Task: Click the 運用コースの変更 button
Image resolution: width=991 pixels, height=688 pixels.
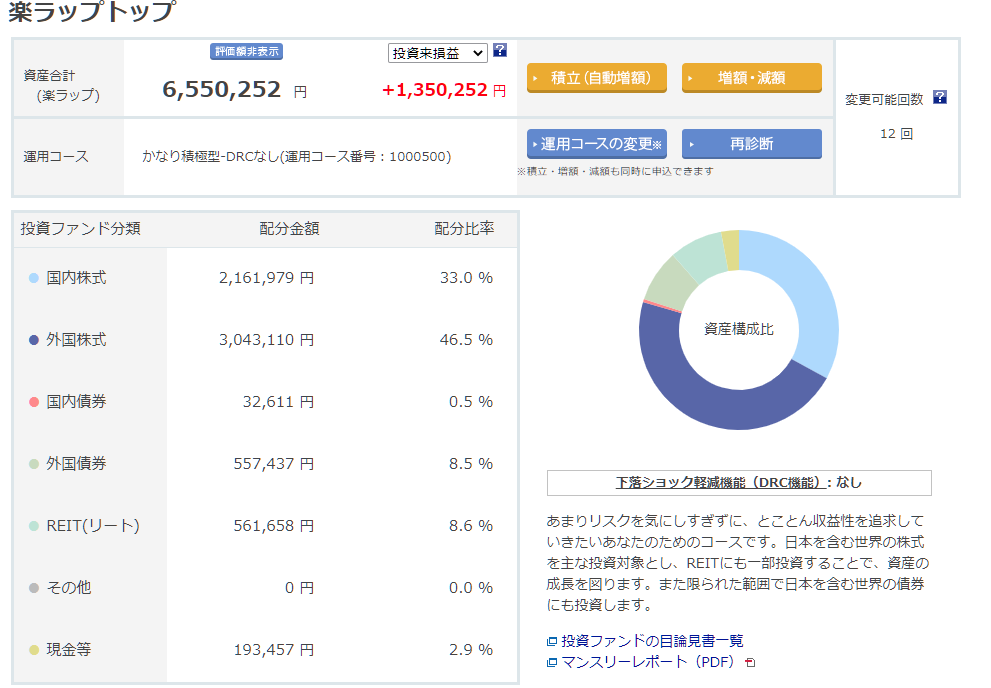Action: pos(596,144)
